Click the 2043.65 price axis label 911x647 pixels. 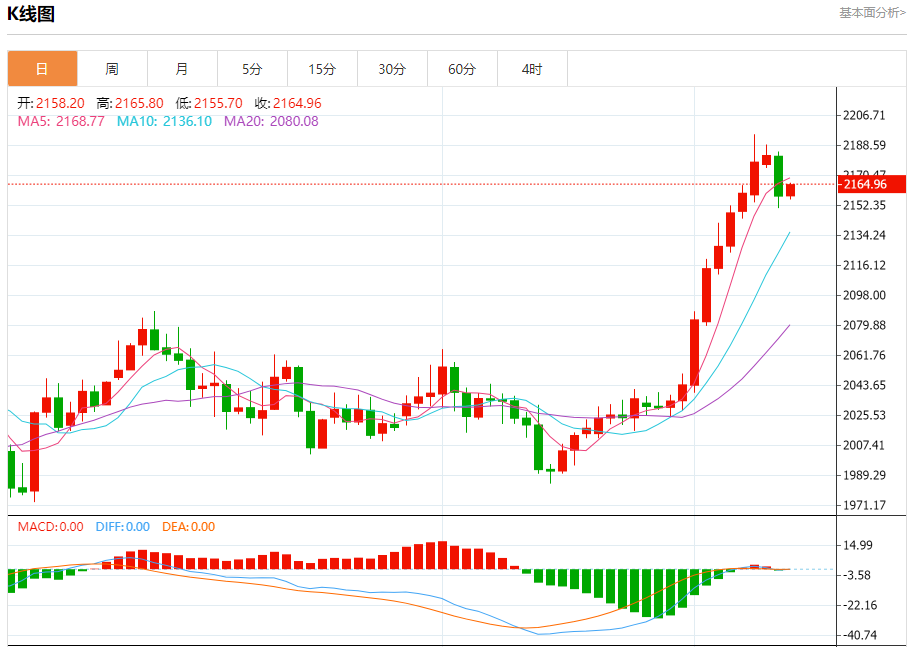point(865,385)
